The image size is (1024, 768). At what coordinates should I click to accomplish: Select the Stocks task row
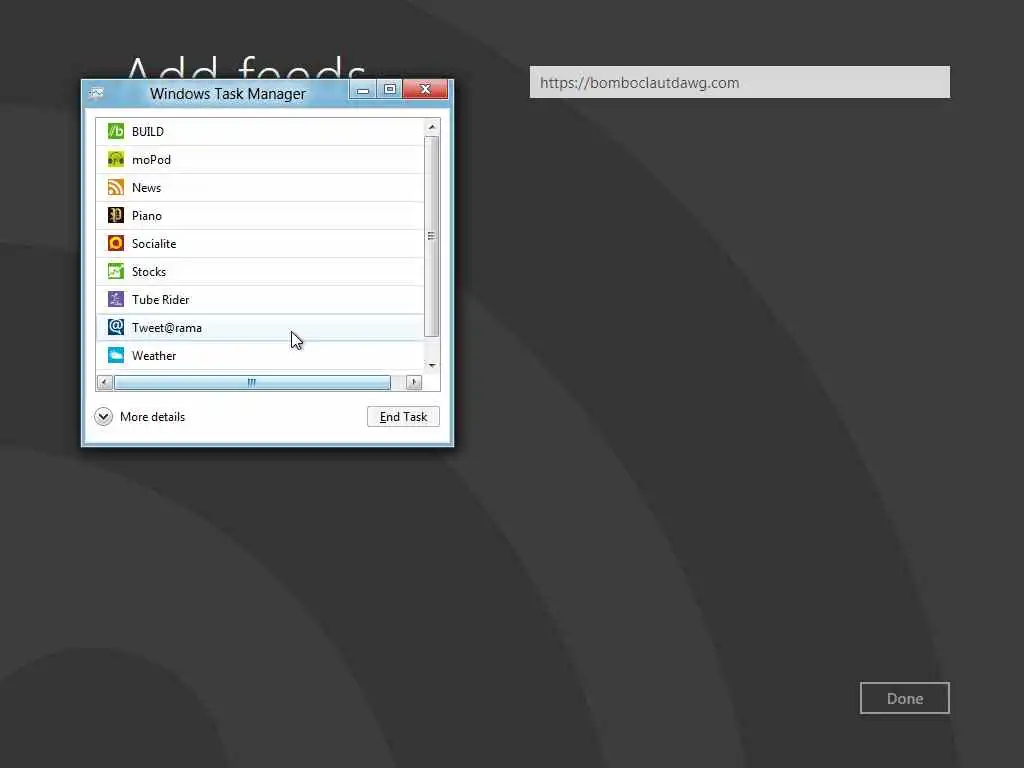pyautogui.click(x=260, y=271)
